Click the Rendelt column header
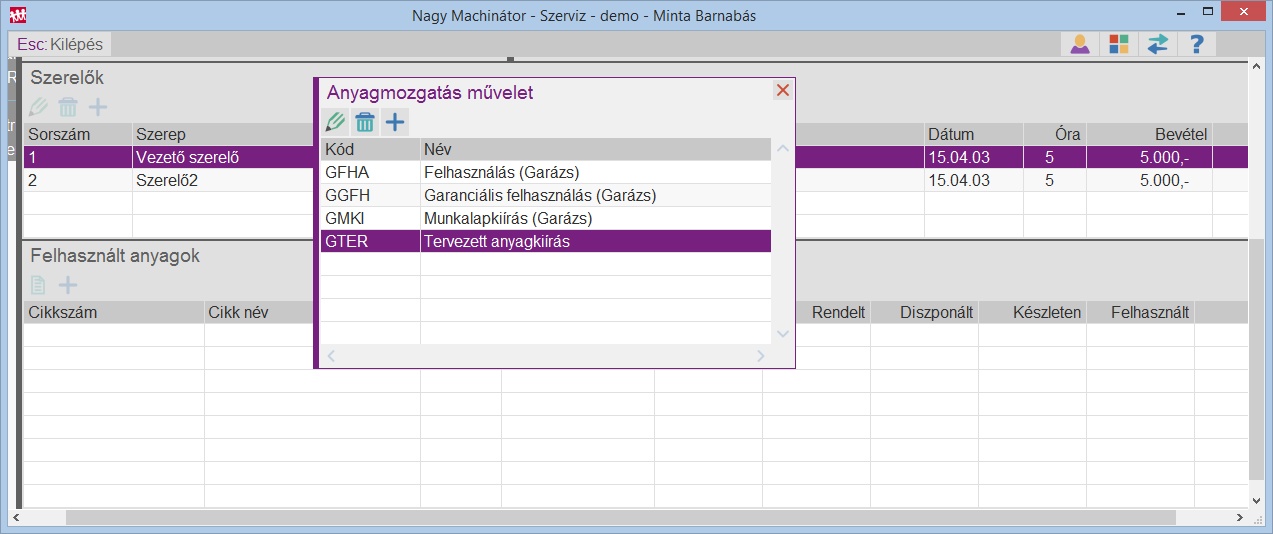 pyautogui.click(x=833, y=312)
